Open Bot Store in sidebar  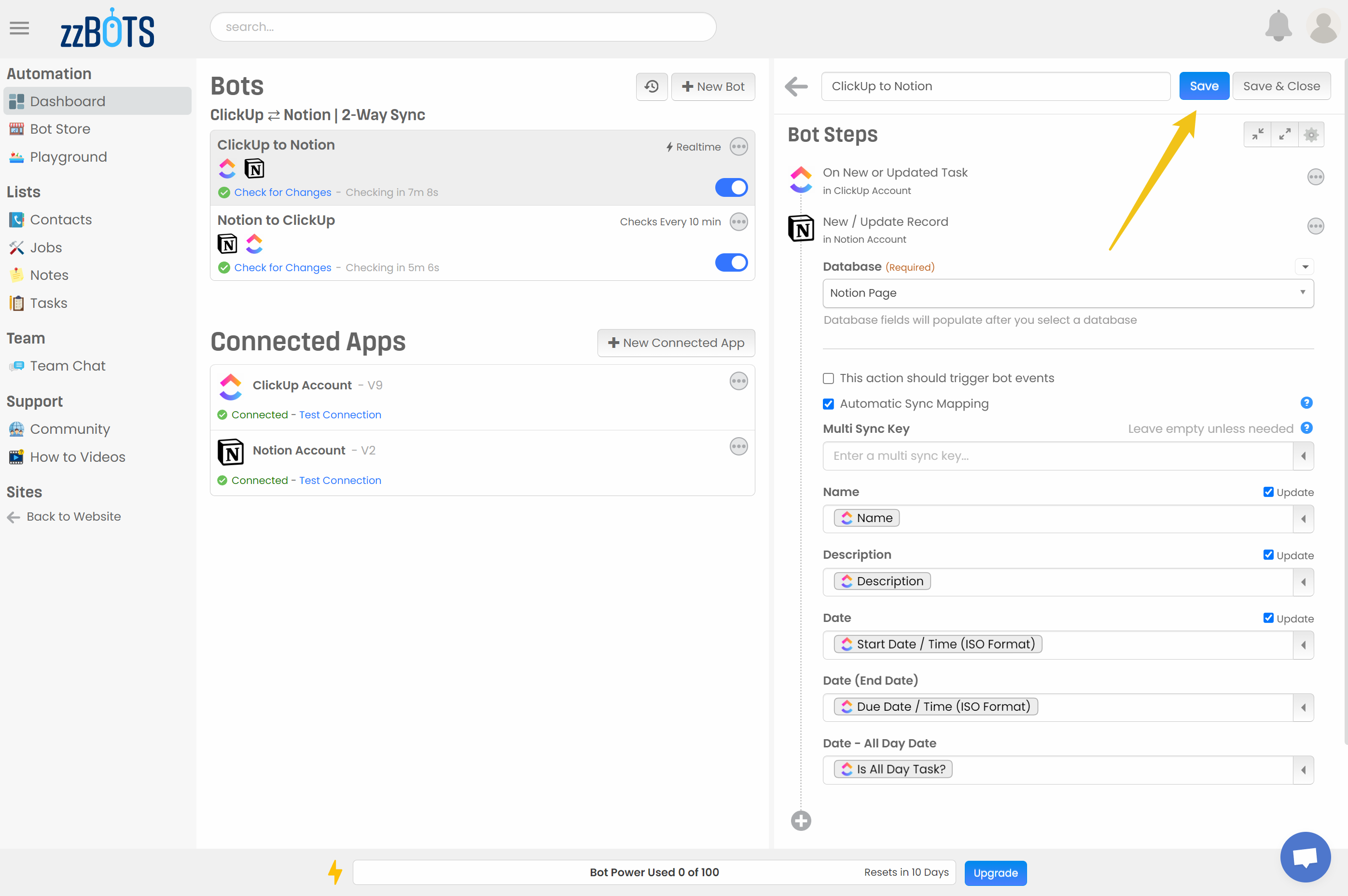60,129
